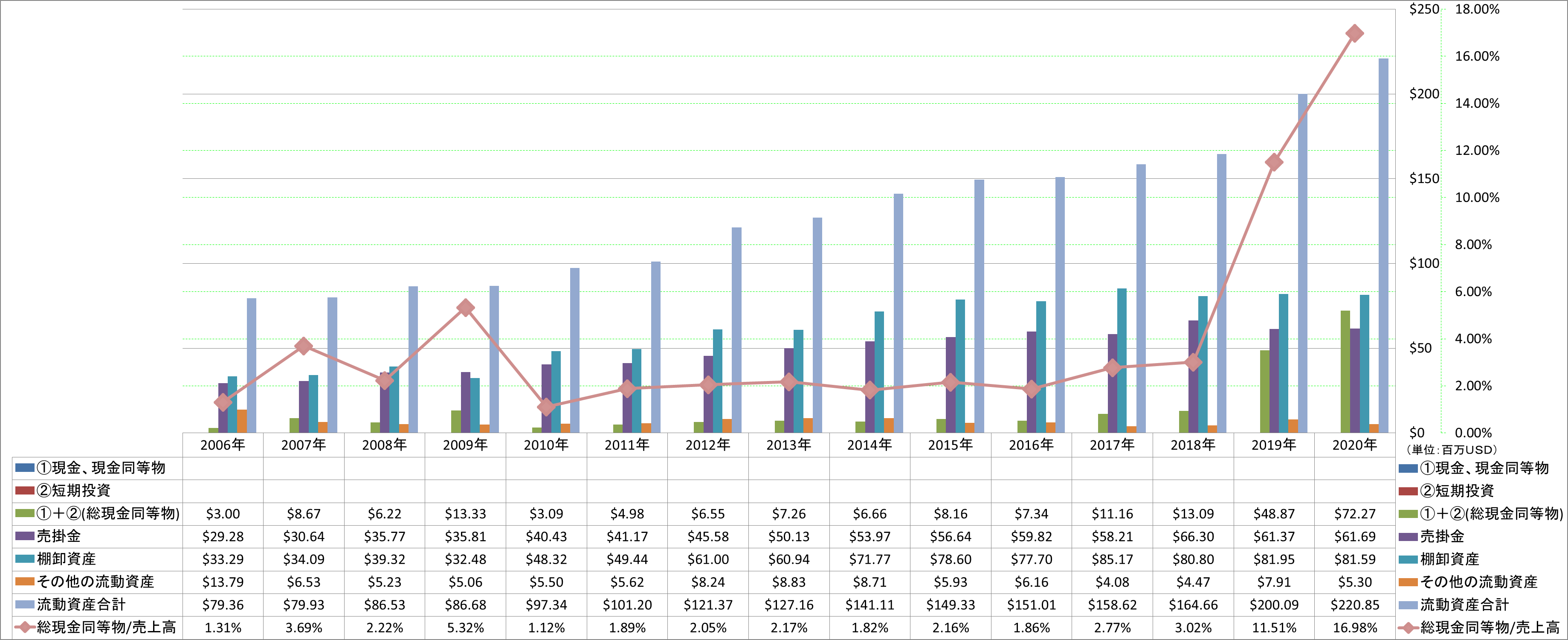
Task: Select 2006年 other current assets $13.79
Action: (x=223, y=583)
